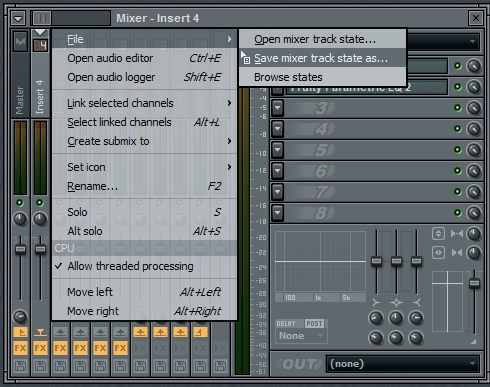Click the dimmed FX button on Send 2 track
Viewport: 490px width, 387px height.
tap(160, 348)
